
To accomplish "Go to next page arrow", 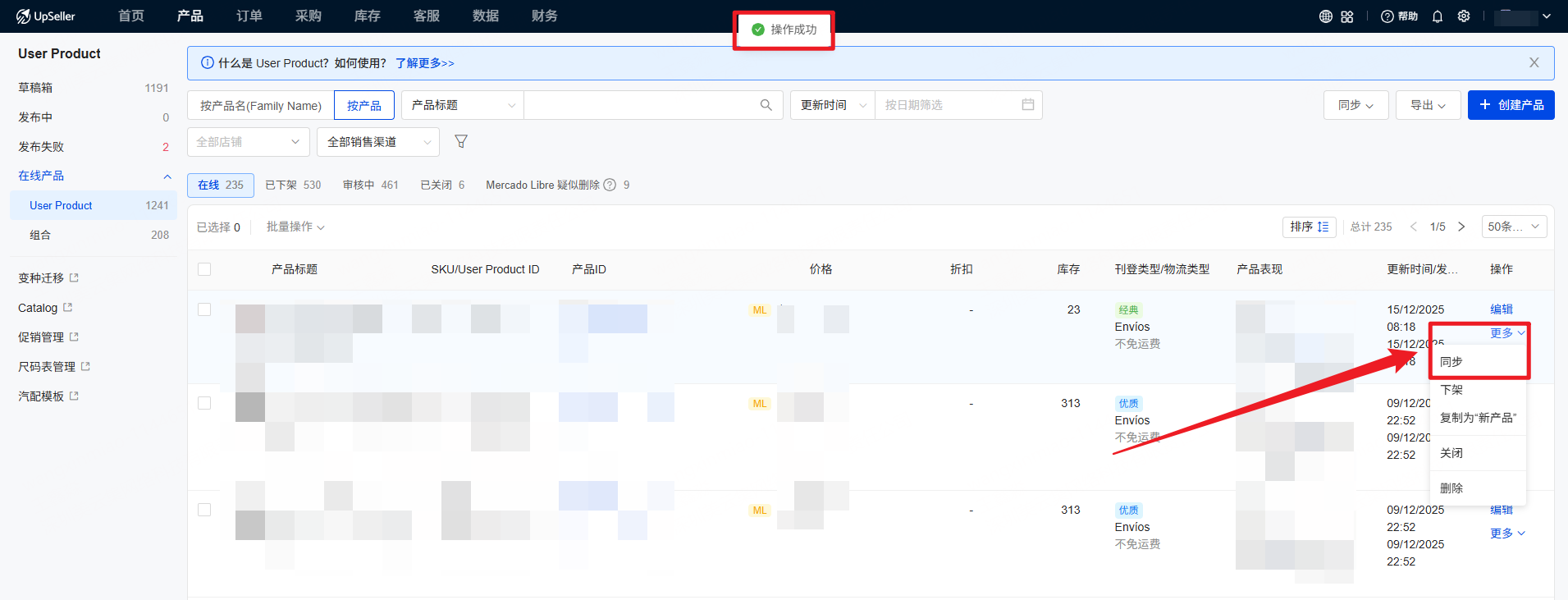I will 1461,227.
